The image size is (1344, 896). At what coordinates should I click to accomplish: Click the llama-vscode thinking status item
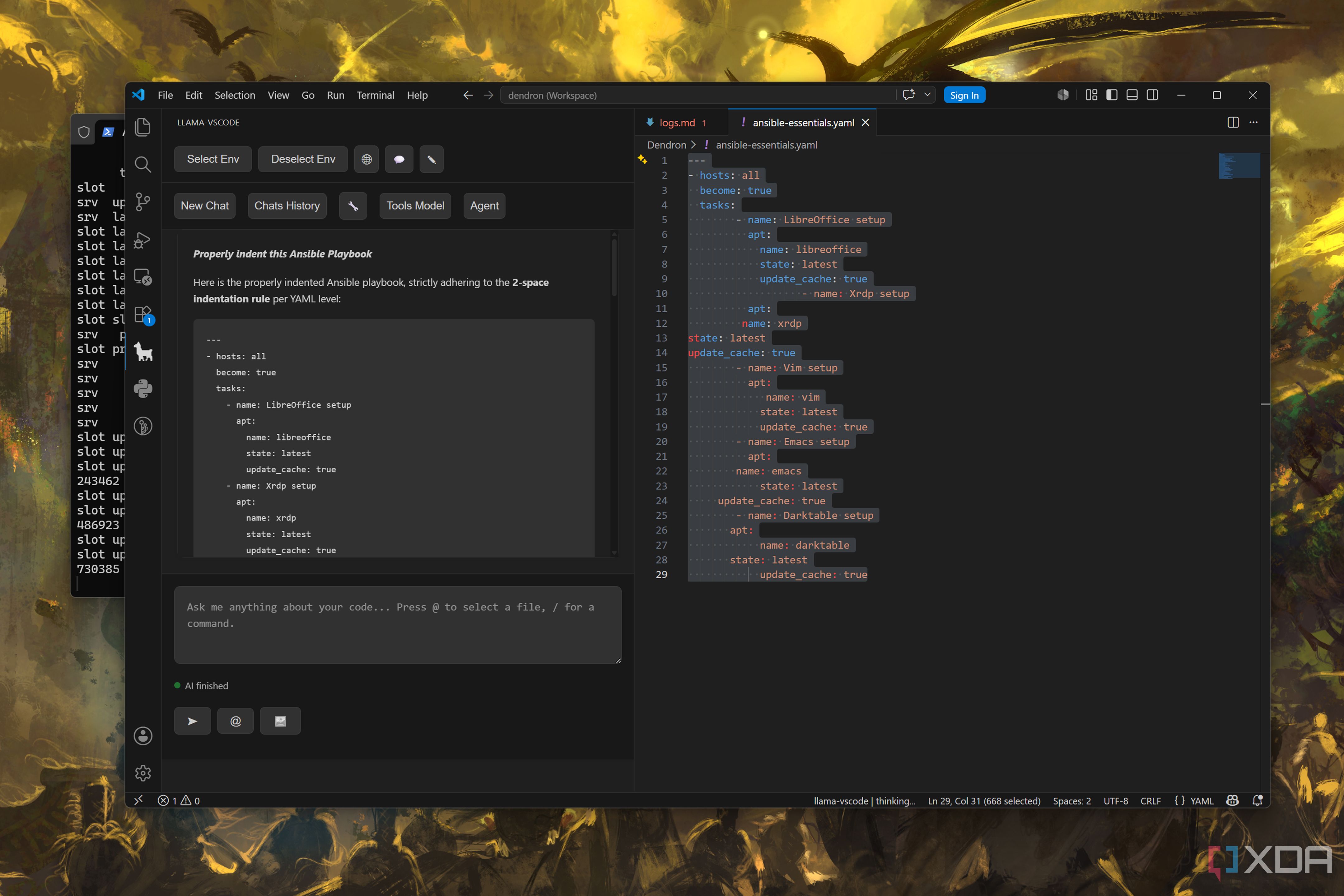[864, 800]
